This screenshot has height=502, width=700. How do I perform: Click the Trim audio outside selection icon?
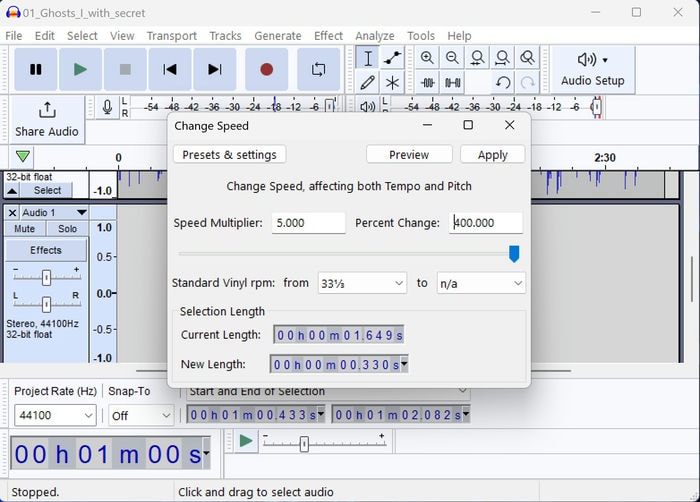(x=428, y=83)
